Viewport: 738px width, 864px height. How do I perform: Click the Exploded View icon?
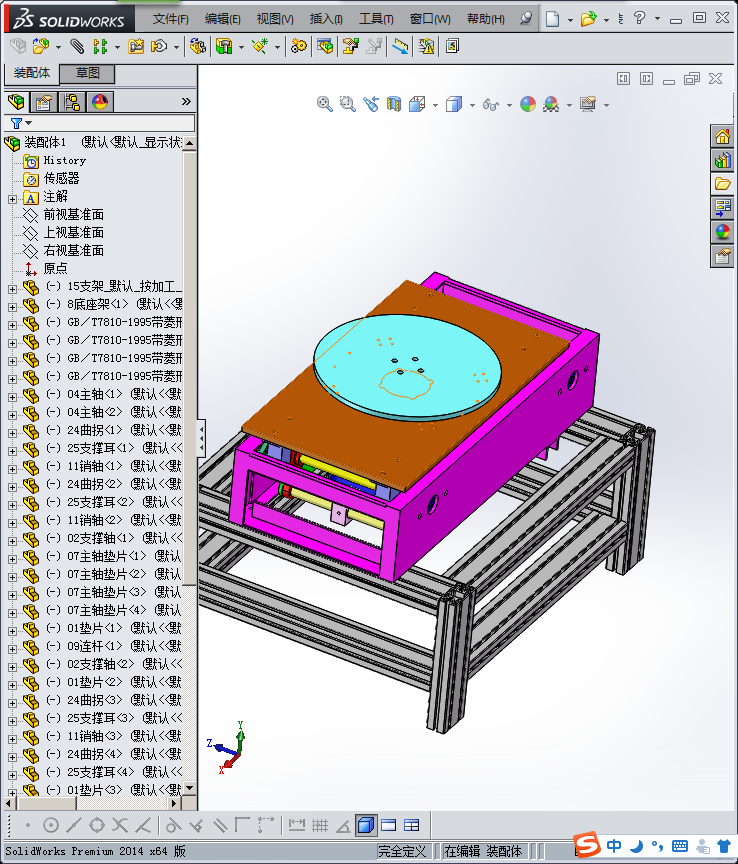[x=351, y=46]
